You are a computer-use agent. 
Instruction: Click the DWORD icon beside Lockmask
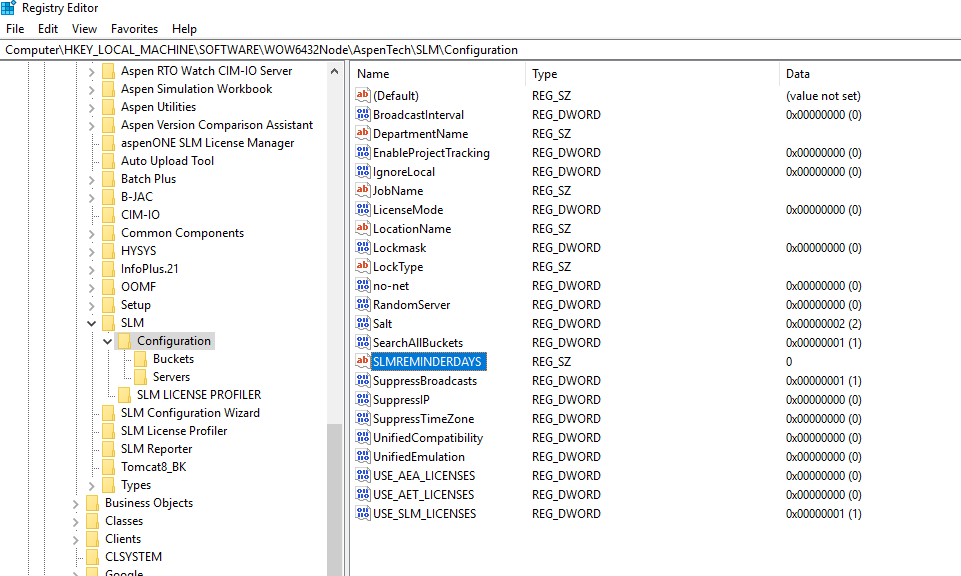(x=363, y=247)
